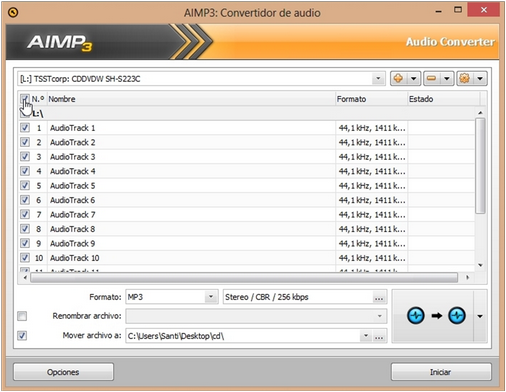This screenshot has width=506, height=392.
Task: Toggle the select-all checkbox in header
Action: point(25,99)
